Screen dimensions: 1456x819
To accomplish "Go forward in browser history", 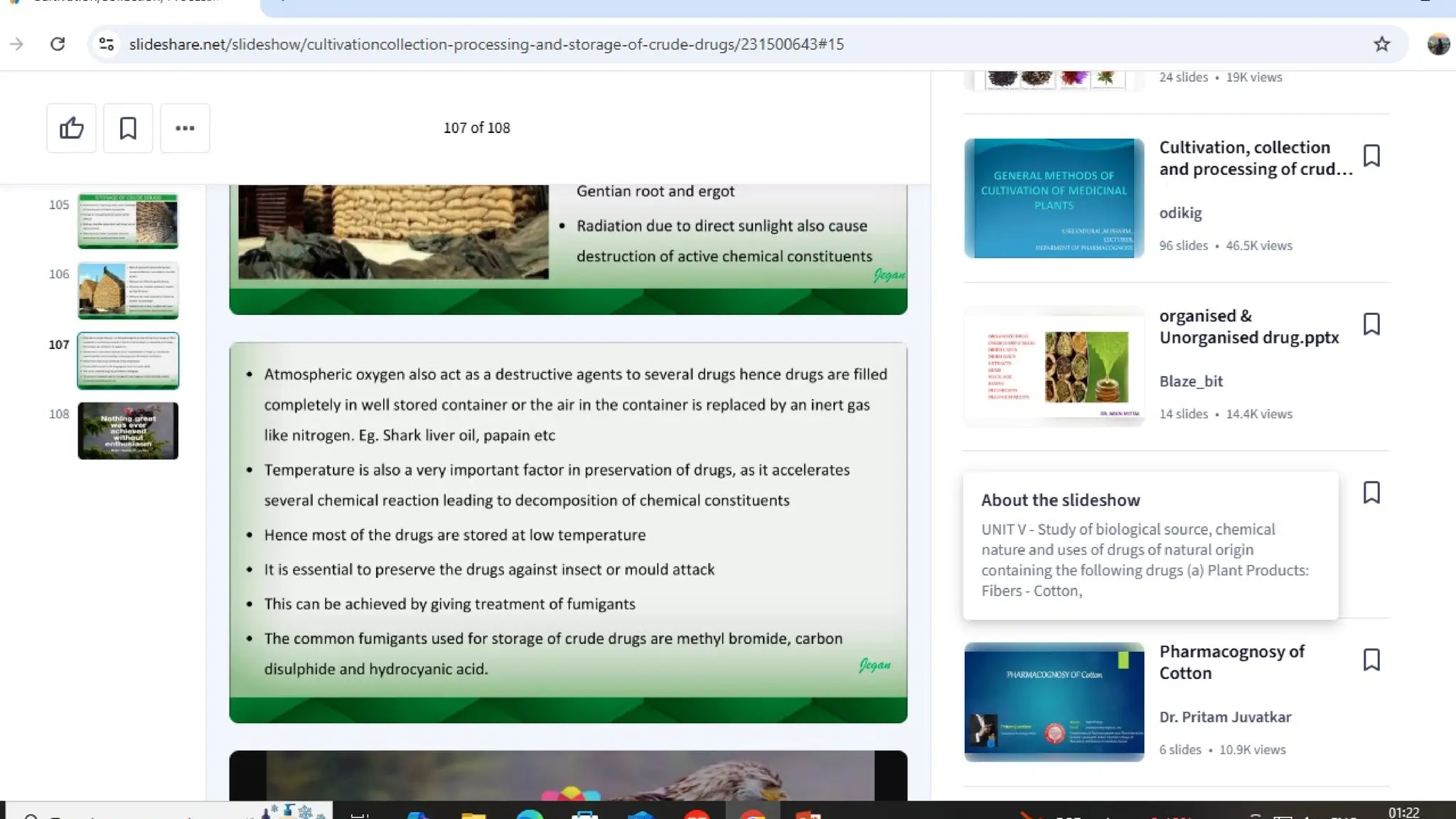I will coord(16,44).
